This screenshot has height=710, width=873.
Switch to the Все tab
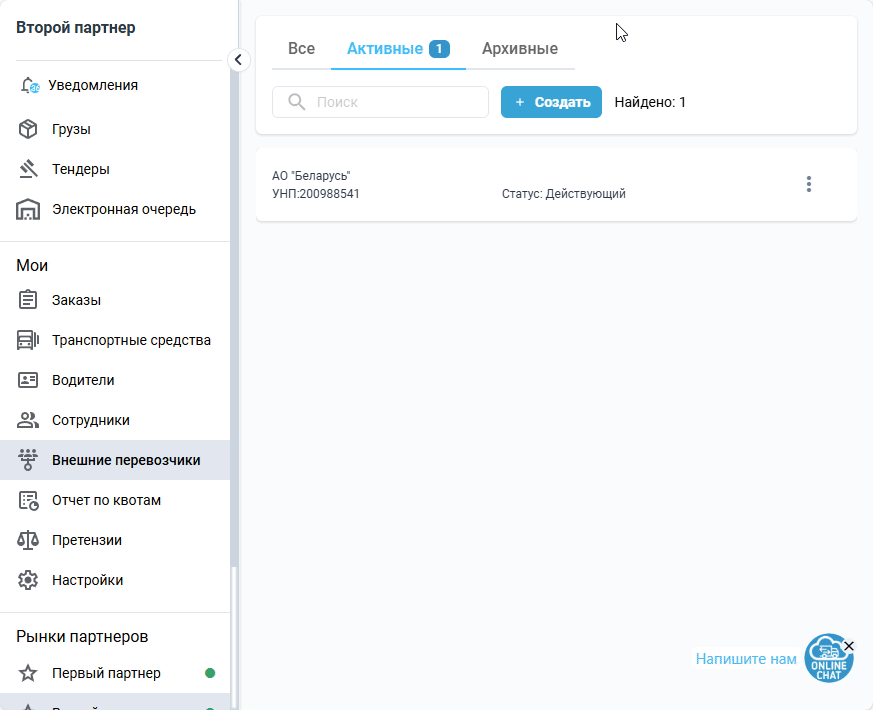coord(300,47)
